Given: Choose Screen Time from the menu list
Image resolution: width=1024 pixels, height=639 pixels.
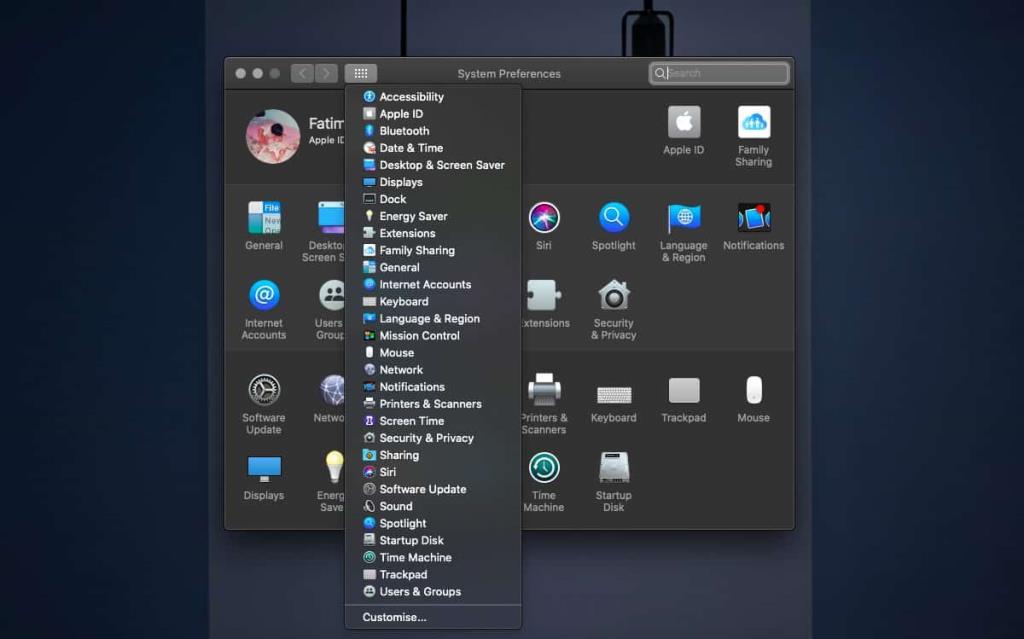Looking at the screenshot, I should coord(410,420).
